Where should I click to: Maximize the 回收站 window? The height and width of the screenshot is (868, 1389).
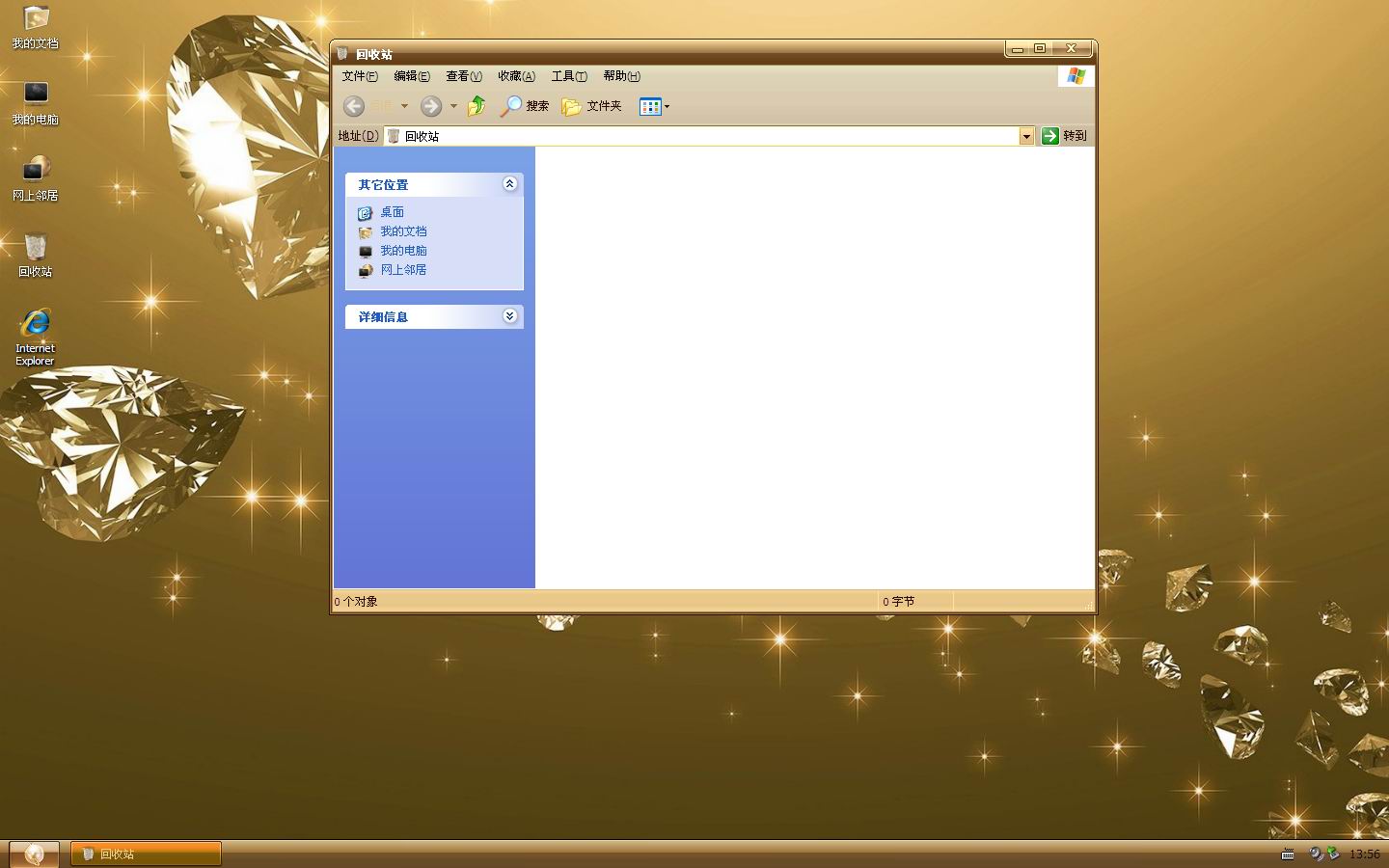click(x=1040, y=48)
